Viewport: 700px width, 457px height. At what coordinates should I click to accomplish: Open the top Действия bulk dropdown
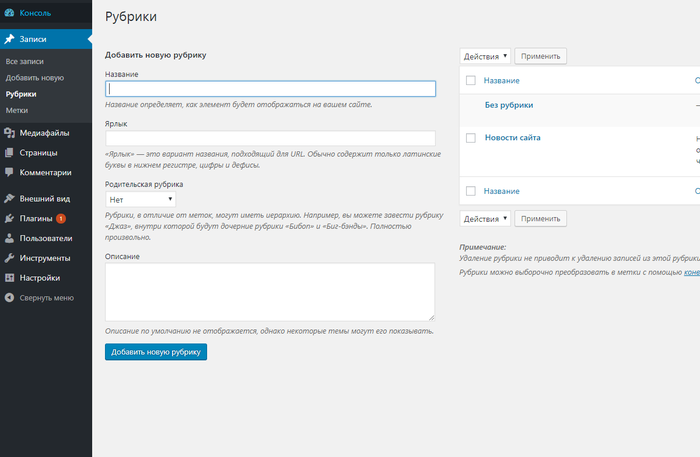485,56
